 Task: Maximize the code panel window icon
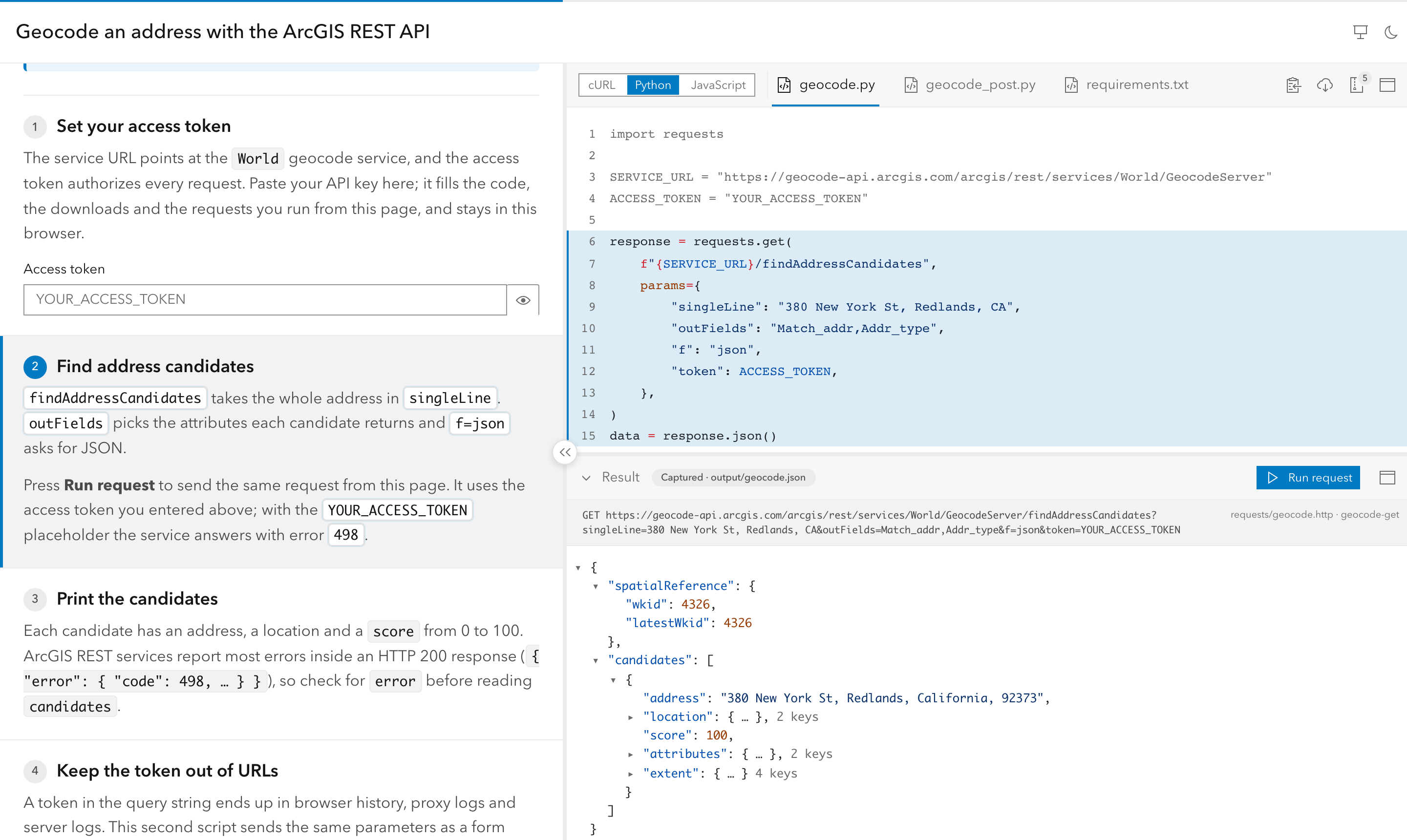coord(1387,85)
